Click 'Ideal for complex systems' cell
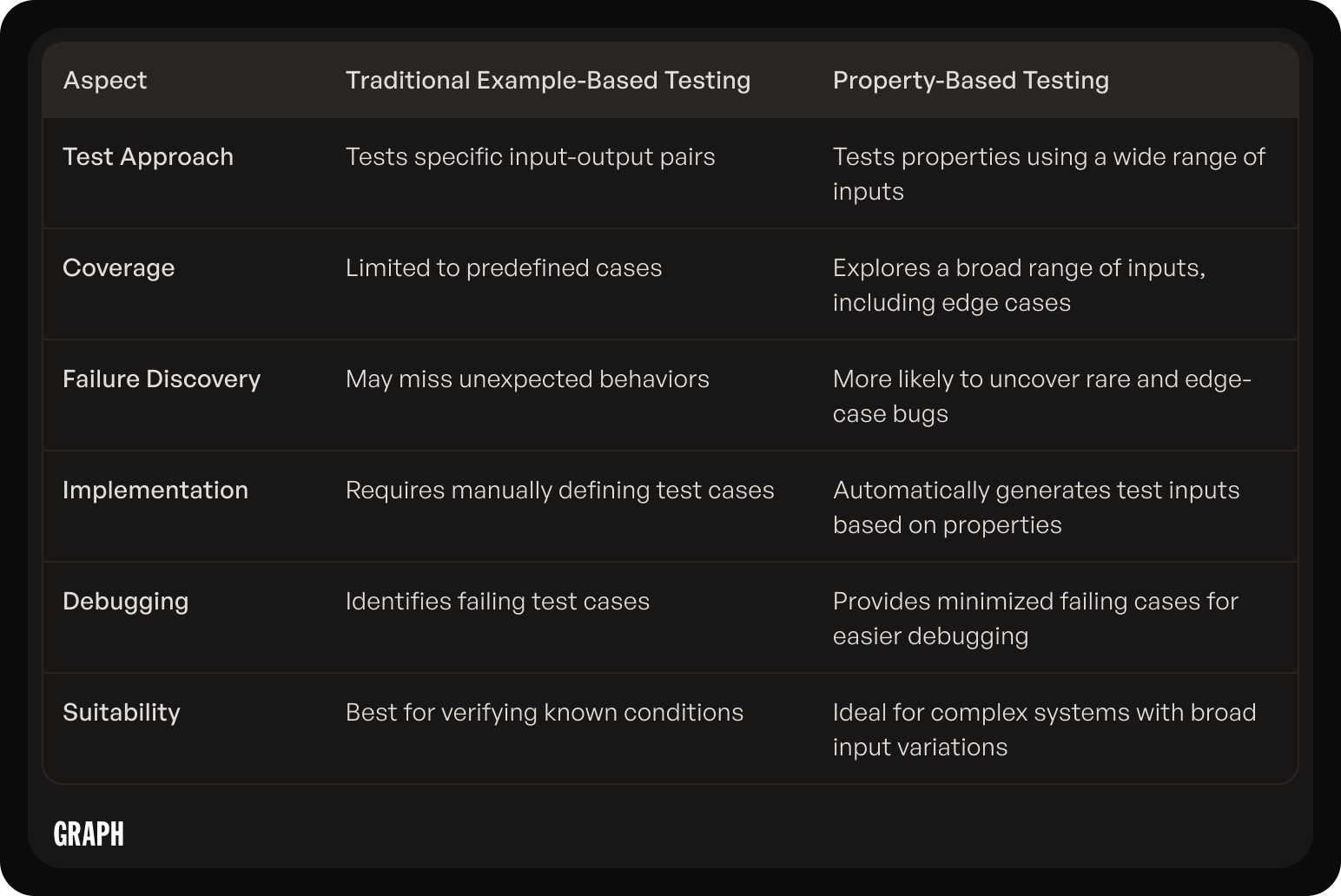This screenshot has width=1341, height=896. pos(1045,729)
